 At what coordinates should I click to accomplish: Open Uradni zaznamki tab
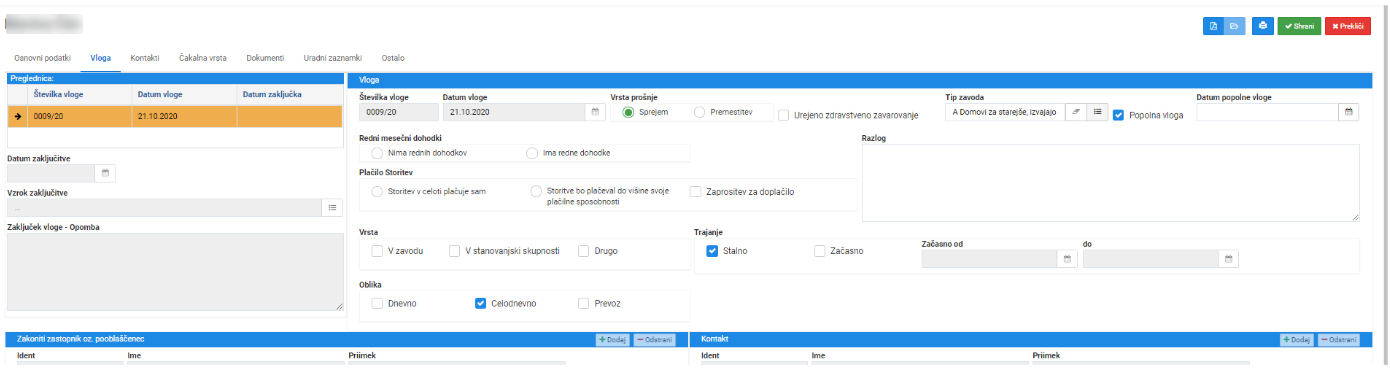click(333, 58)
